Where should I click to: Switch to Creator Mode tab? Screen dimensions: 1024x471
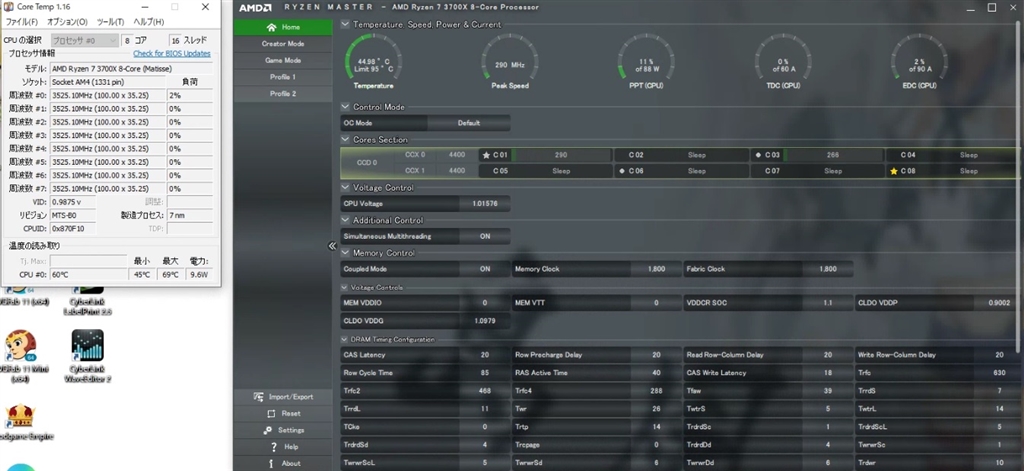(283, 44)
